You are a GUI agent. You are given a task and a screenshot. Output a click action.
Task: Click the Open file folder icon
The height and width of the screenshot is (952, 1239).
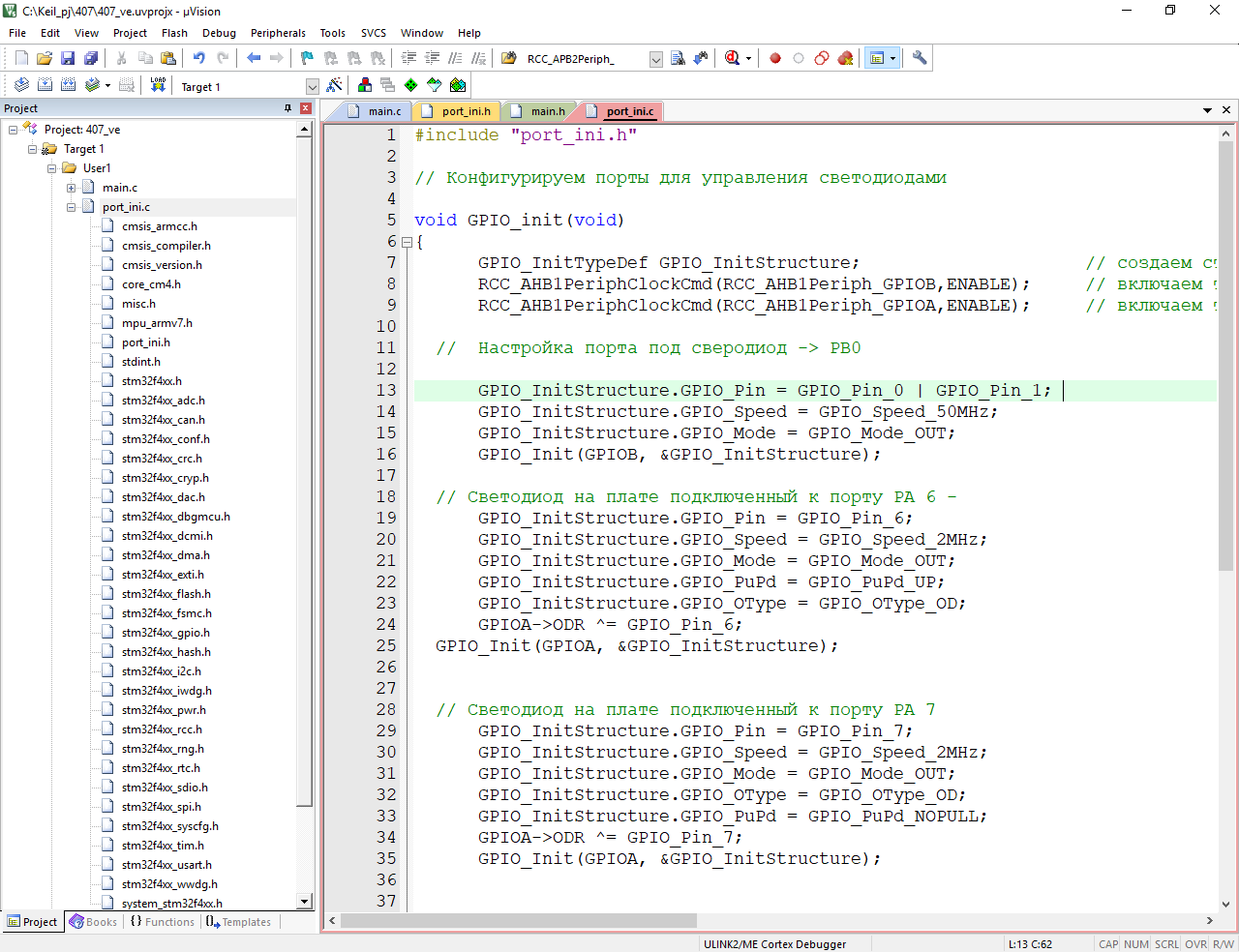click(x=45, y=58)
